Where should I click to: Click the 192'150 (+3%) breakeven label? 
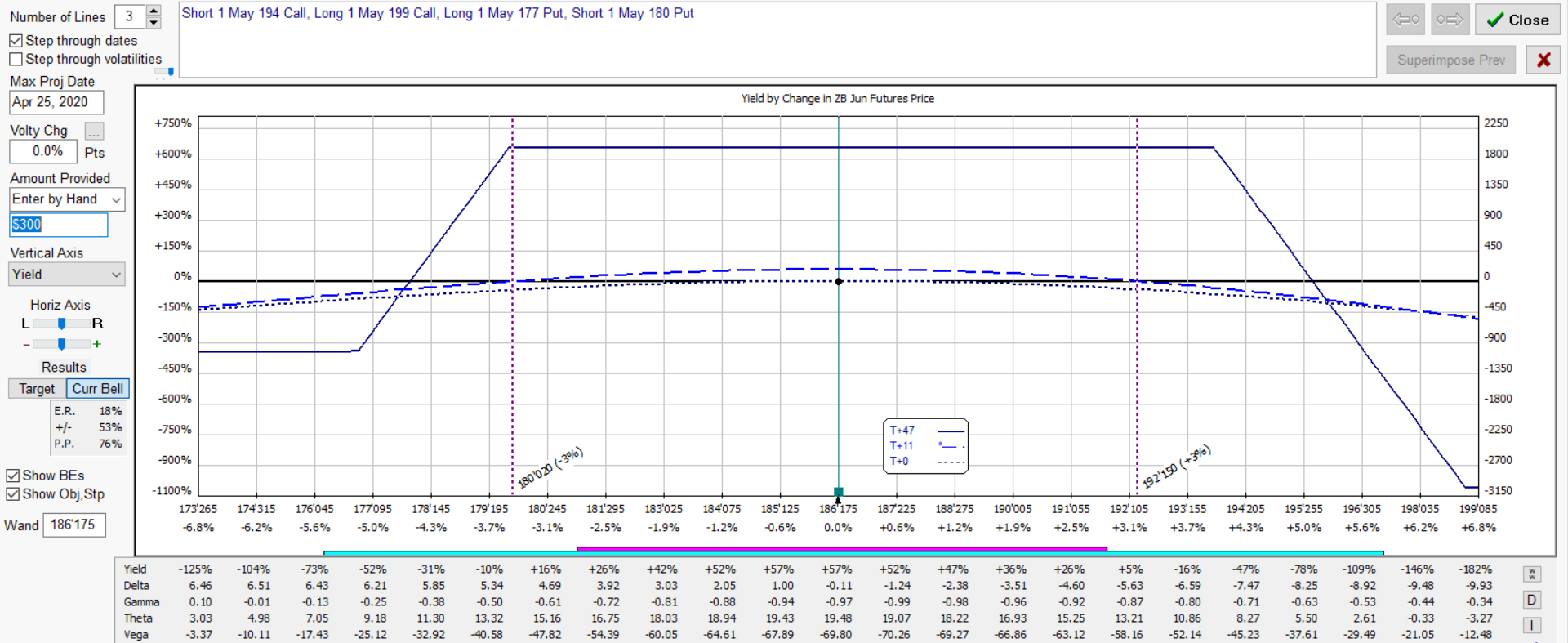[1176, 467]
